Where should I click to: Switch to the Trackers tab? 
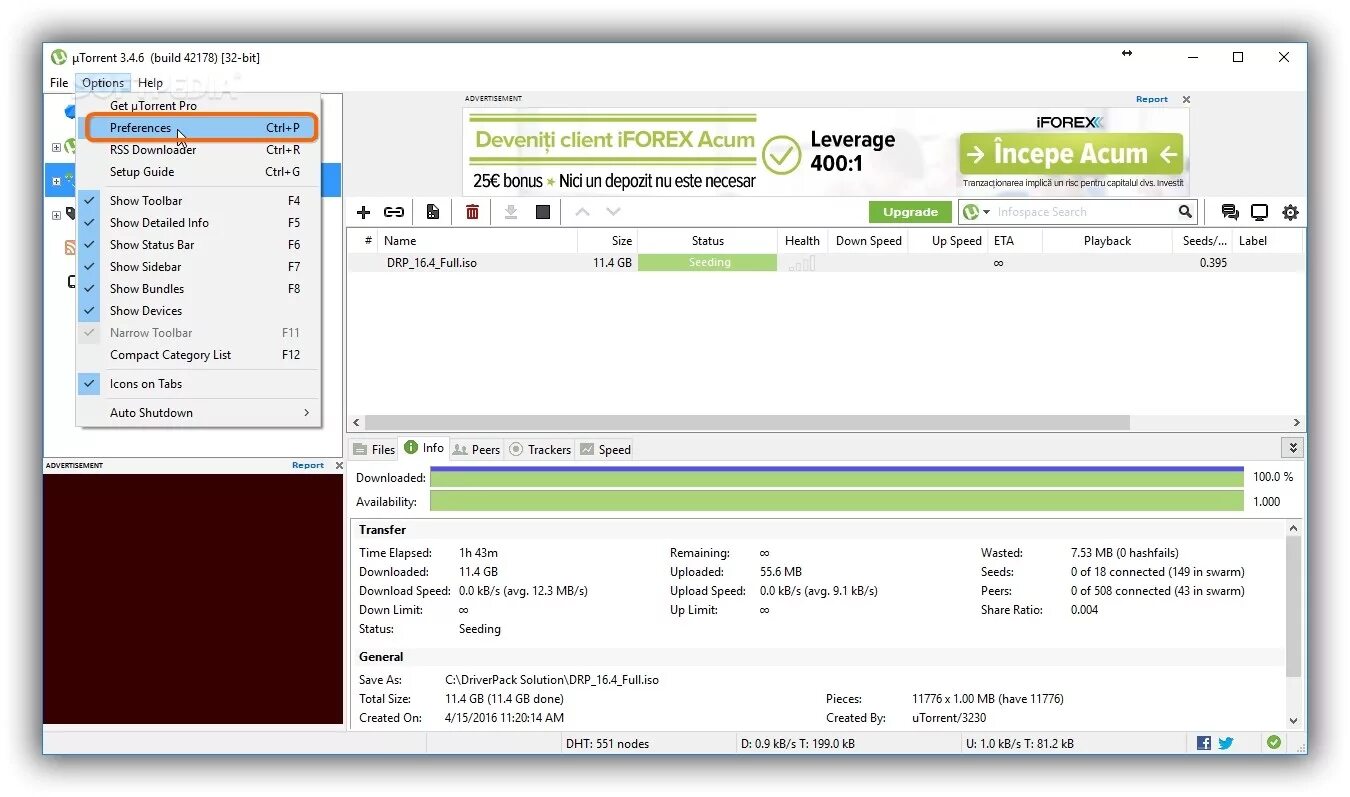(x=540, y=449)
